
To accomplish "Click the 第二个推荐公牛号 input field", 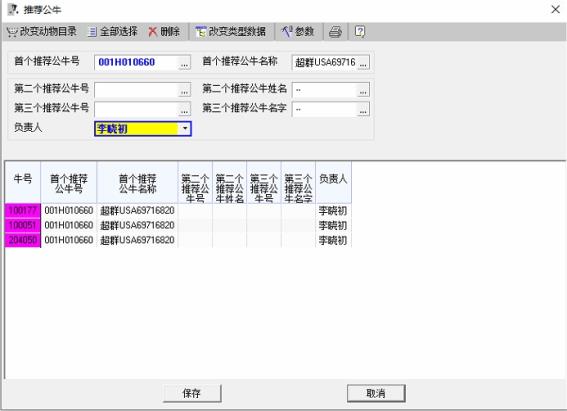I will point(137,90).
